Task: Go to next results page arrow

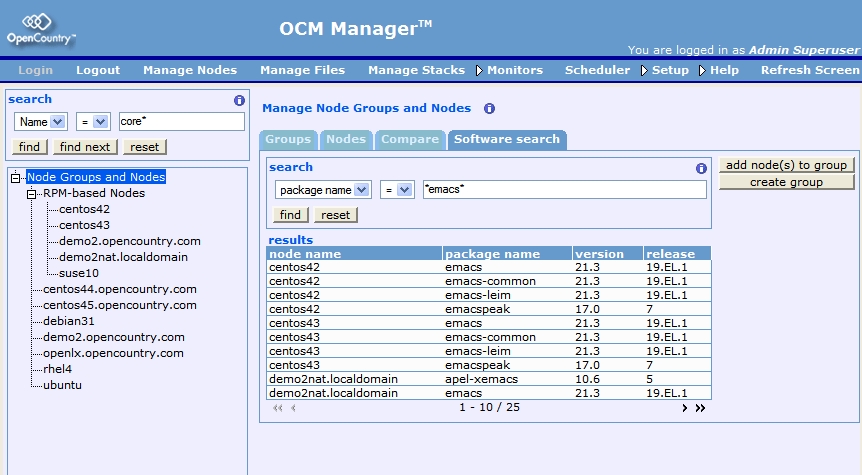Action: [685, 408]
